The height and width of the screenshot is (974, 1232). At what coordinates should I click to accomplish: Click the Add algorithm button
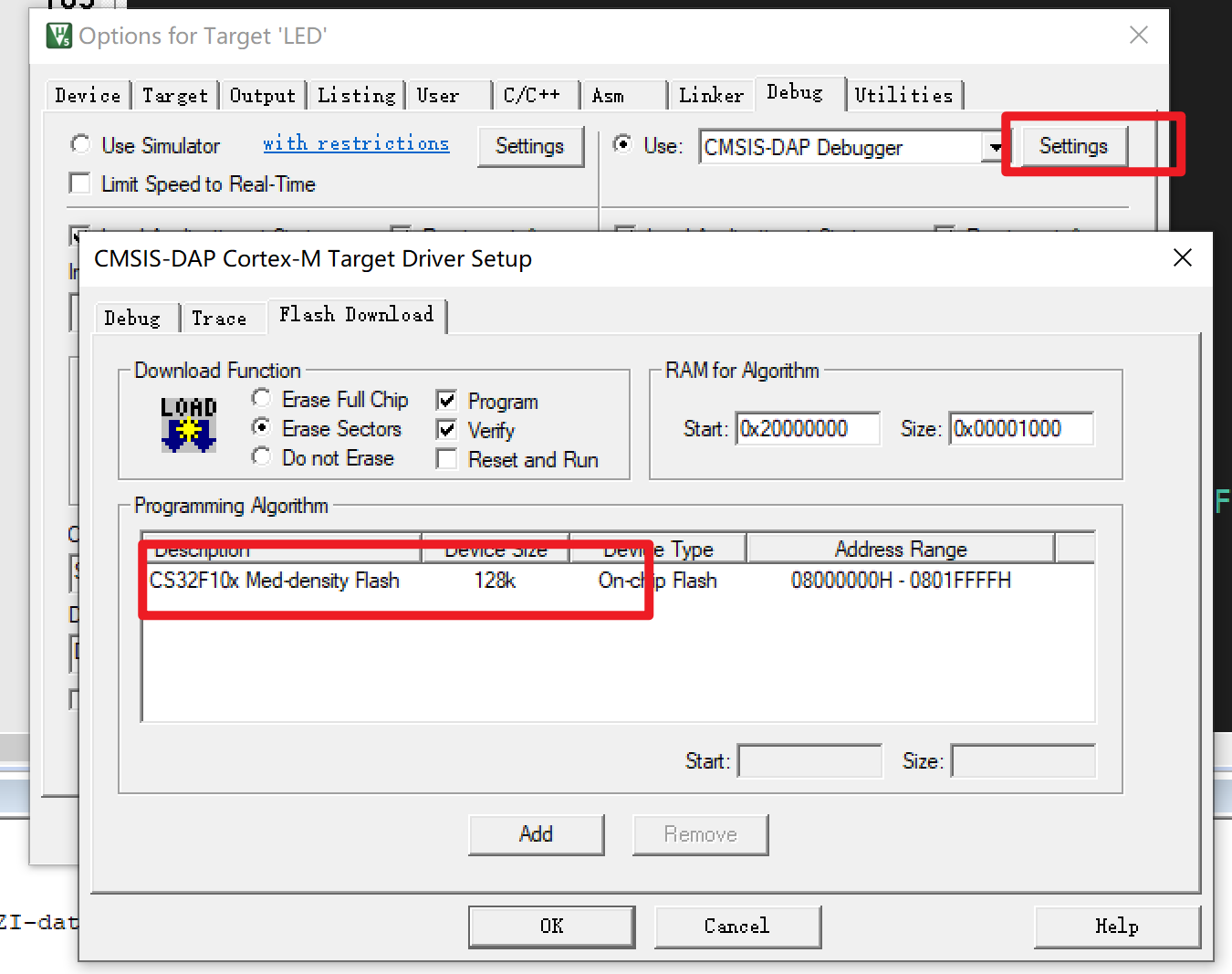click(537, 834)
